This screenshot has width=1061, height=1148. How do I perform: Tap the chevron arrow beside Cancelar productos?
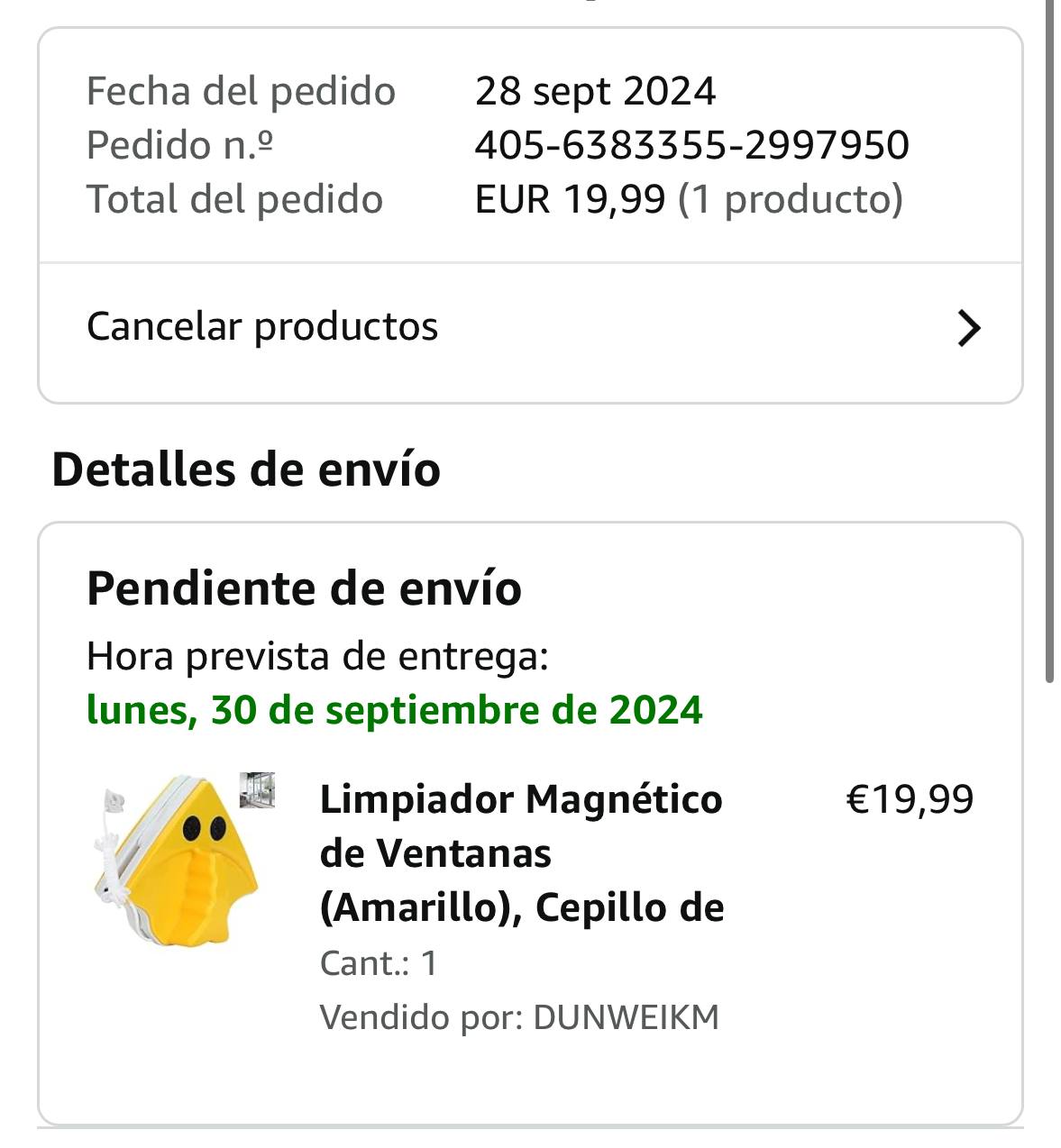click(968, 328)
